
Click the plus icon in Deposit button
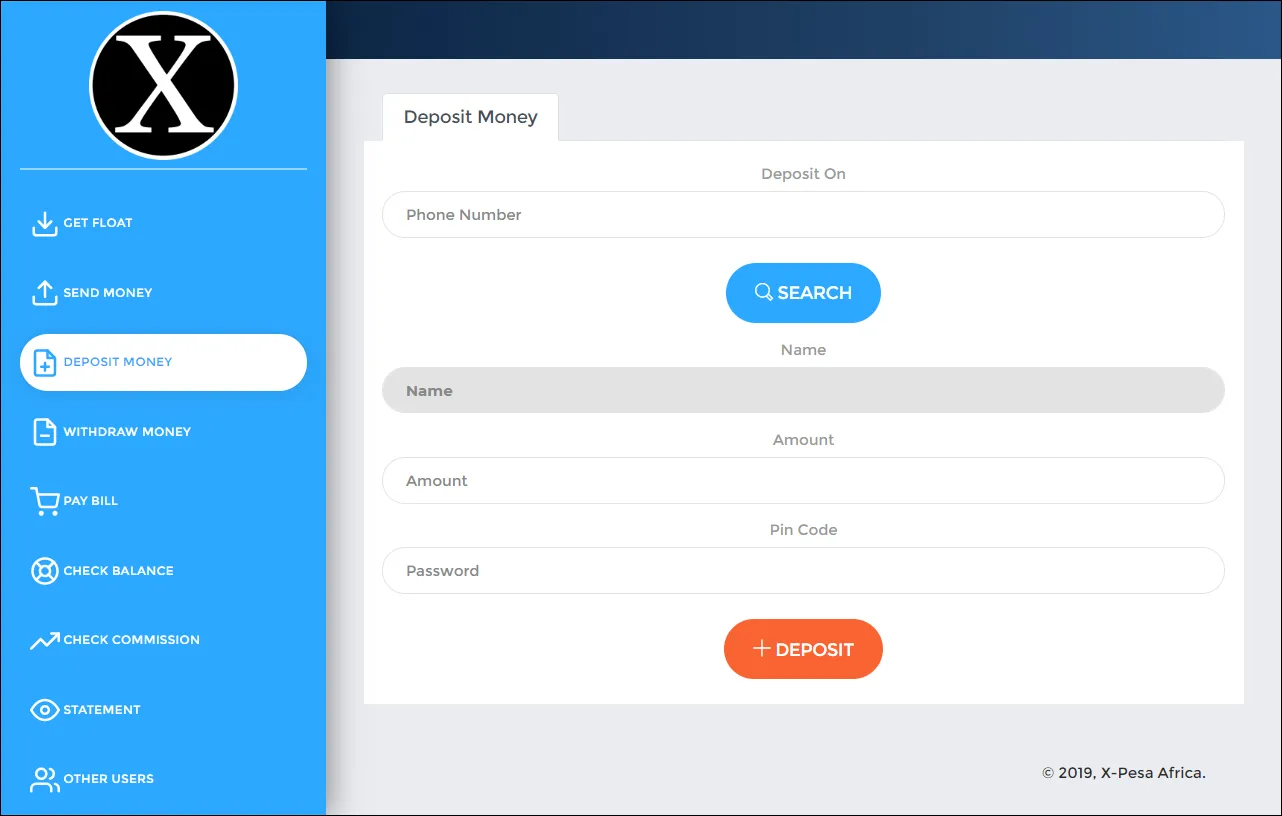[x=761, y=649]
